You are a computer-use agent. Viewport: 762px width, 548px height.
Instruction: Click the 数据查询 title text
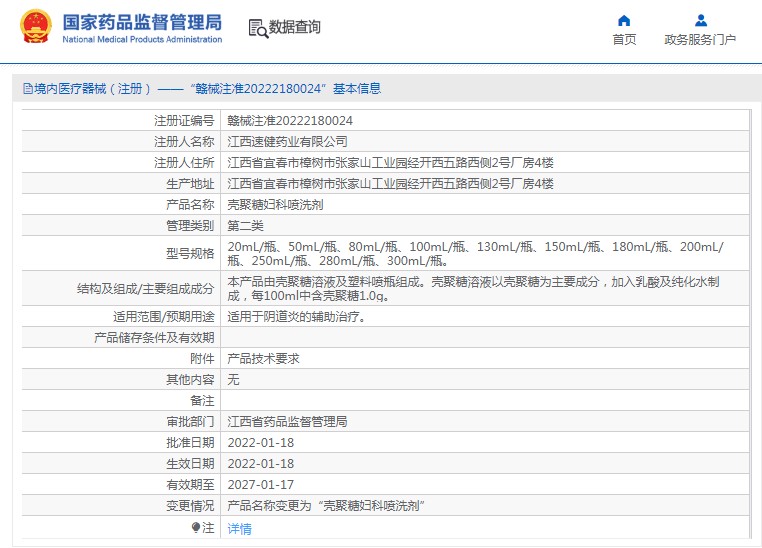click(x=295, y=27)
